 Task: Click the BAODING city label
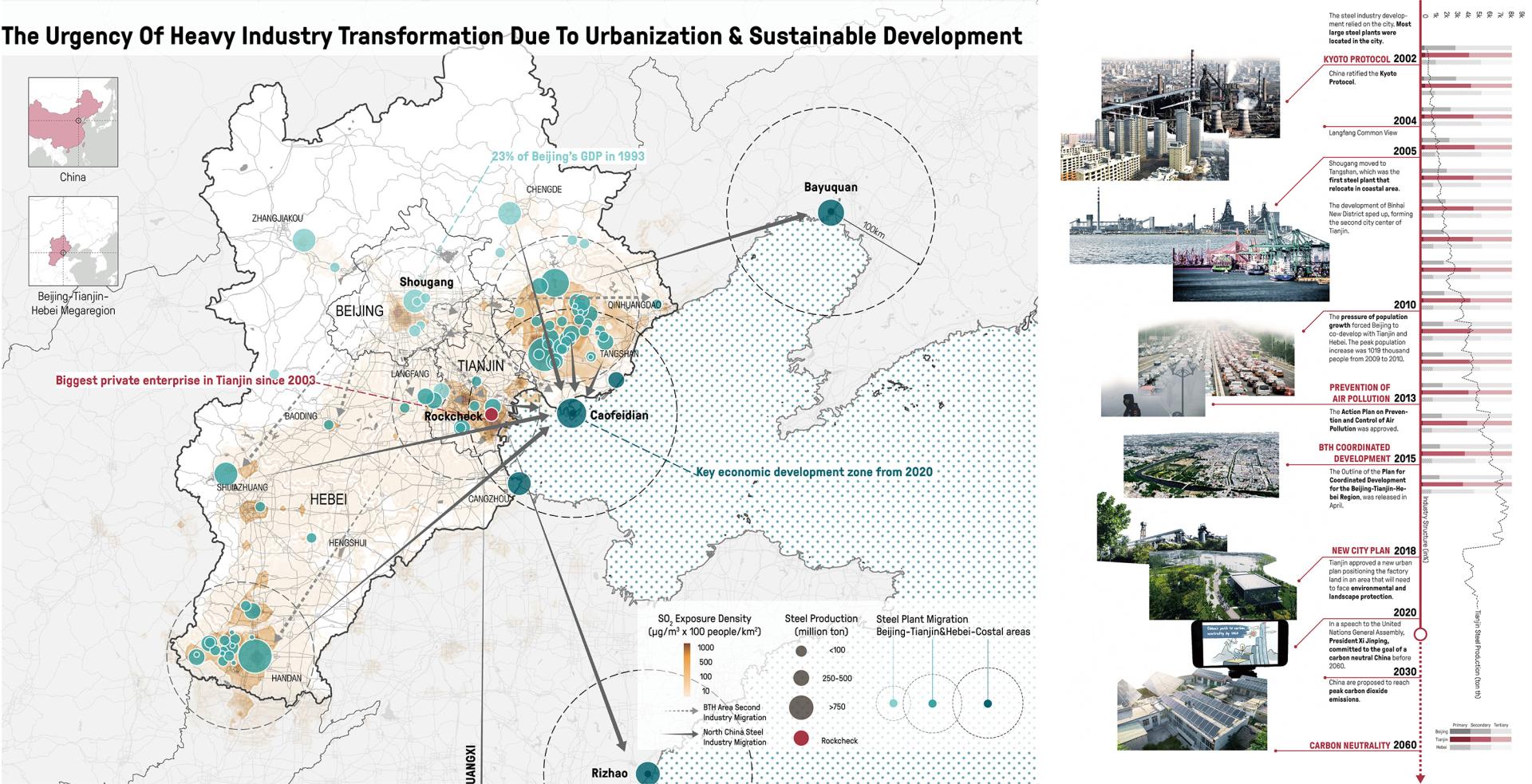301,416
